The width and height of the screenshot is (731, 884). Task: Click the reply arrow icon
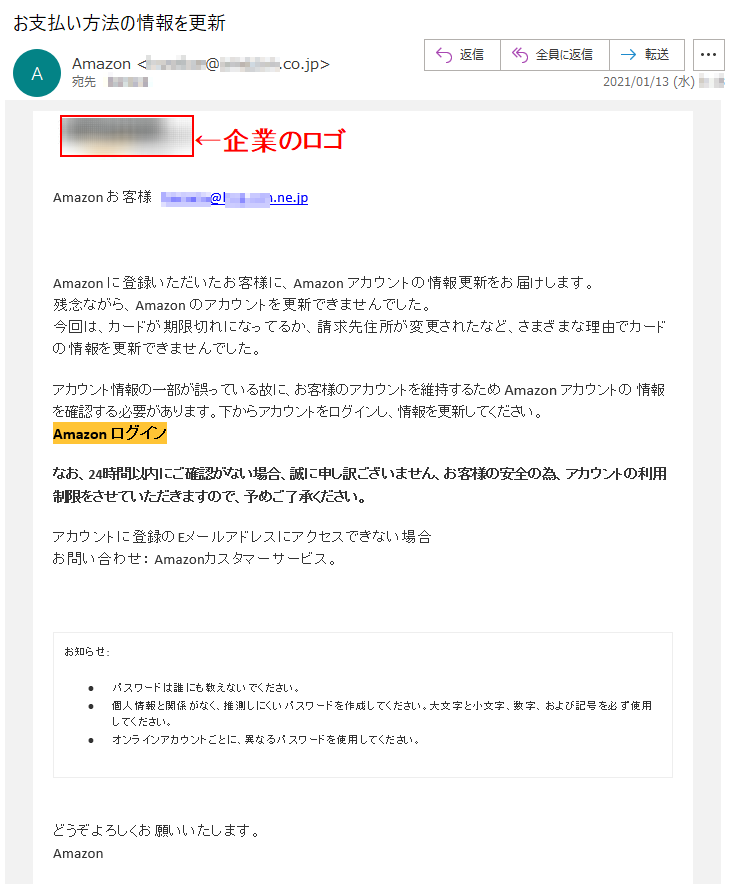pos(444,55)
